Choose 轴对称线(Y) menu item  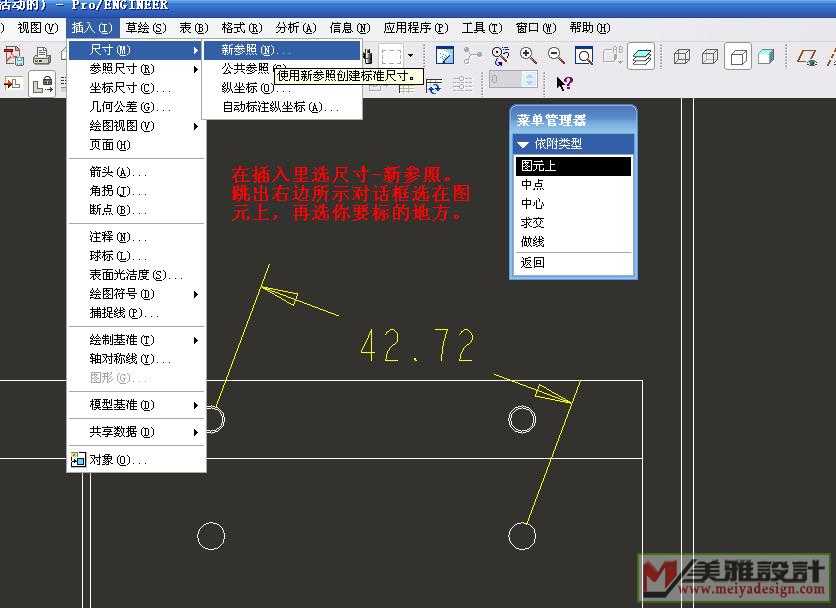[135, 359]
